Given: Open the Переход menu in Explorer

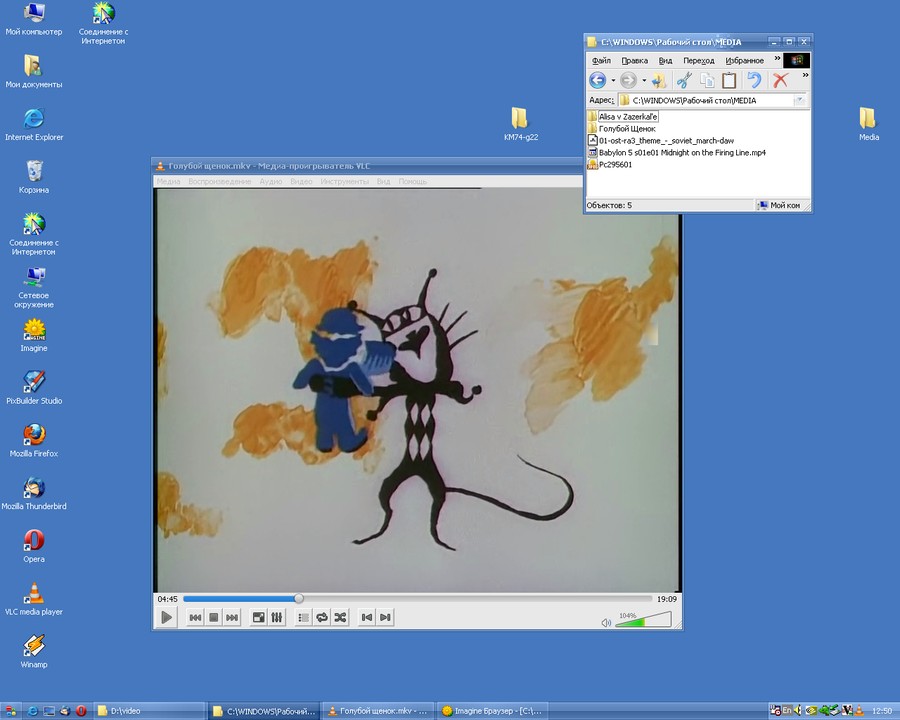Looking at the screenshot, I should coord(698,60).
